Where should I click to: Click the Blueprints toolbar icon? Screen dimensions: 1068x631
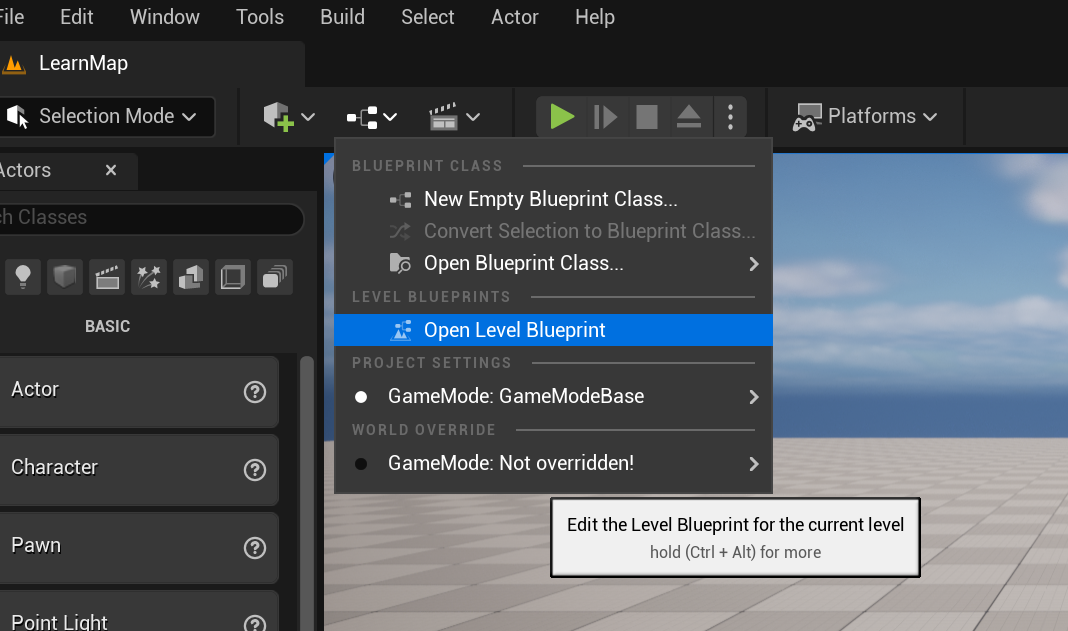pyautogui.click(x=362, y=117)
